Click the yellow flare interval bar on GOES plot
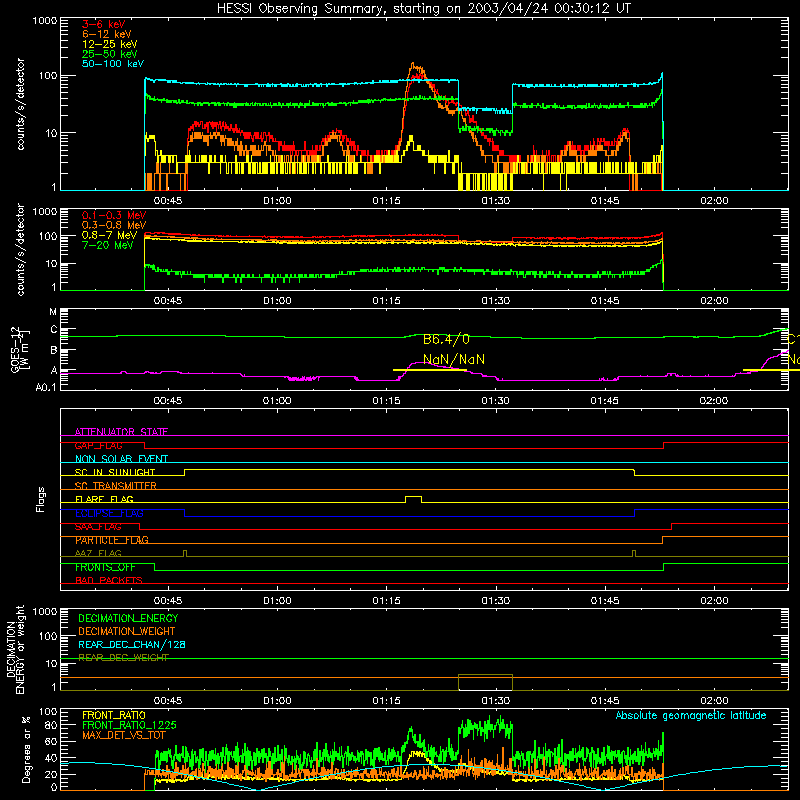This screenshot has width=800, height=800. [430, 370]
